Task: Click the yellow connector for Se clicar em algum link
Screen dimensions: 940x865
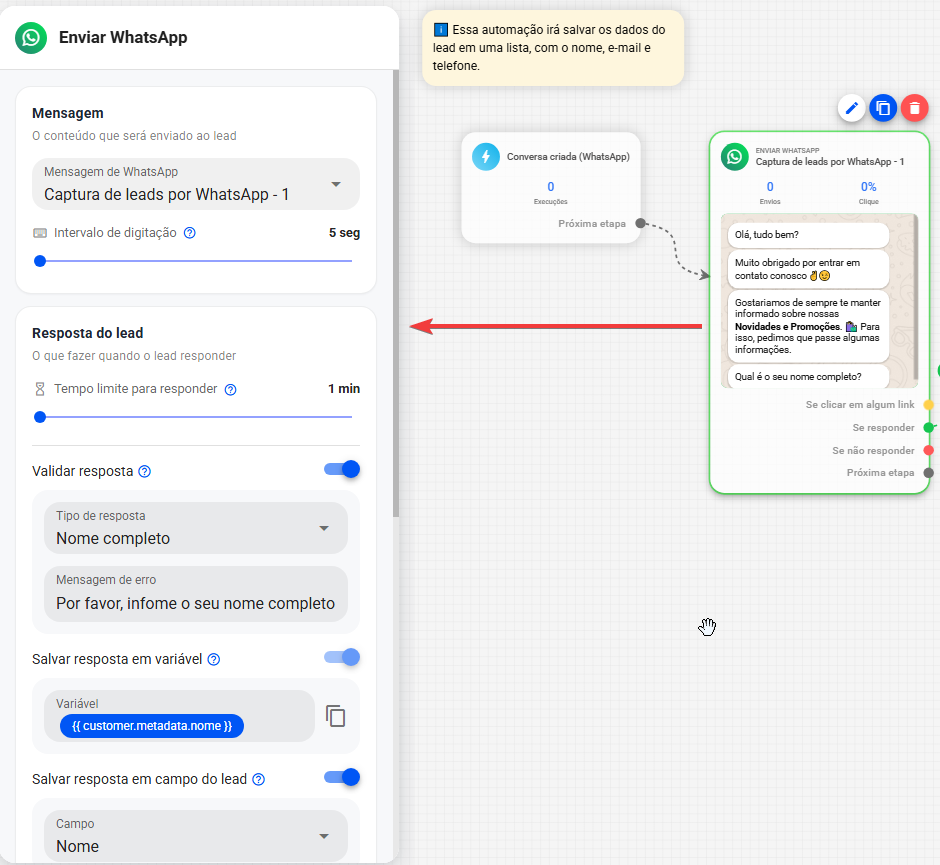Action: tap(929, 405)
